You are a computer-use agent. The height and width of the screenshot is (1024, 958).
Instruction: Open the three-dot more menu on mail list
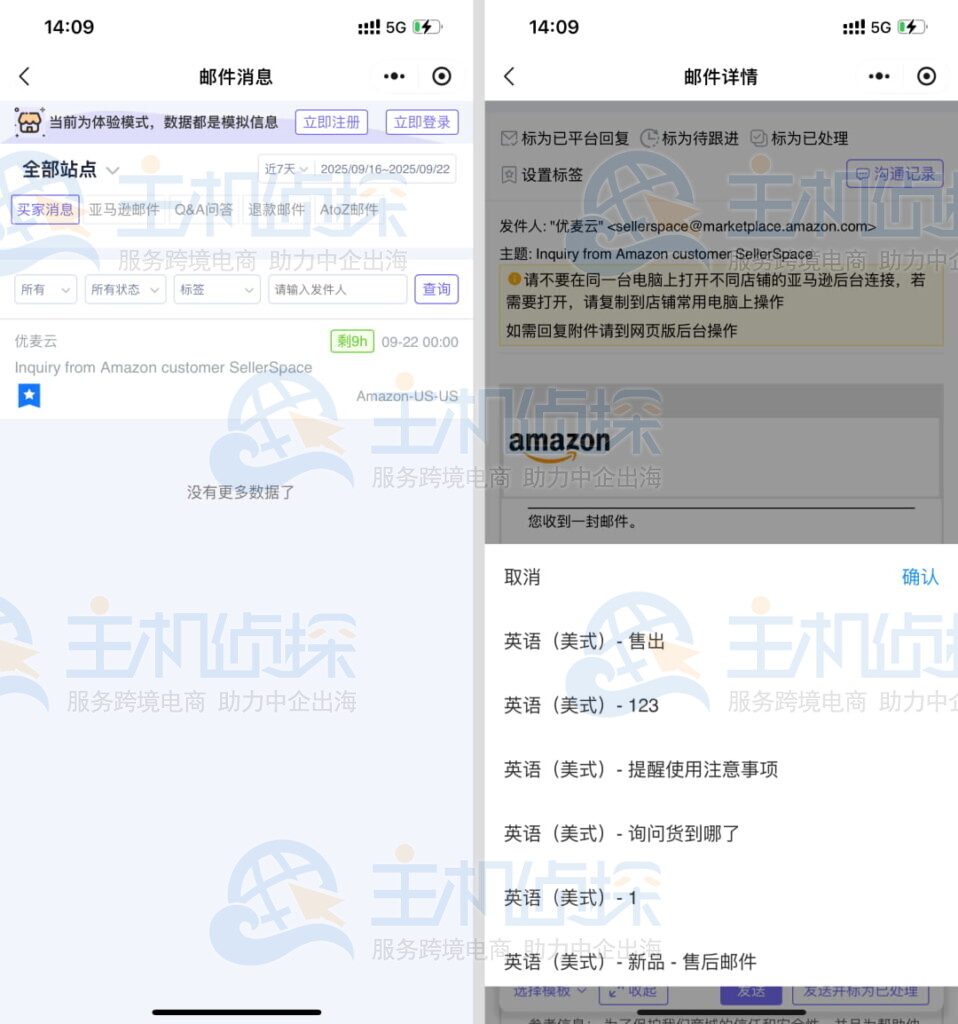(x=393, y=76)
